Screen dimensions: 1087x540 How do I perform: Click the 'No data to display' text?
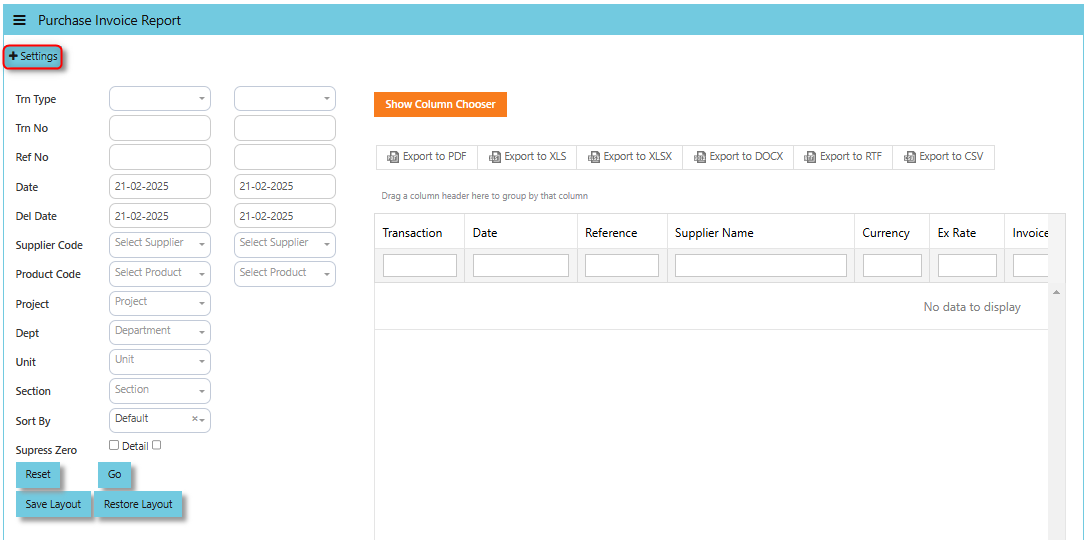click(x=972, y=306)
